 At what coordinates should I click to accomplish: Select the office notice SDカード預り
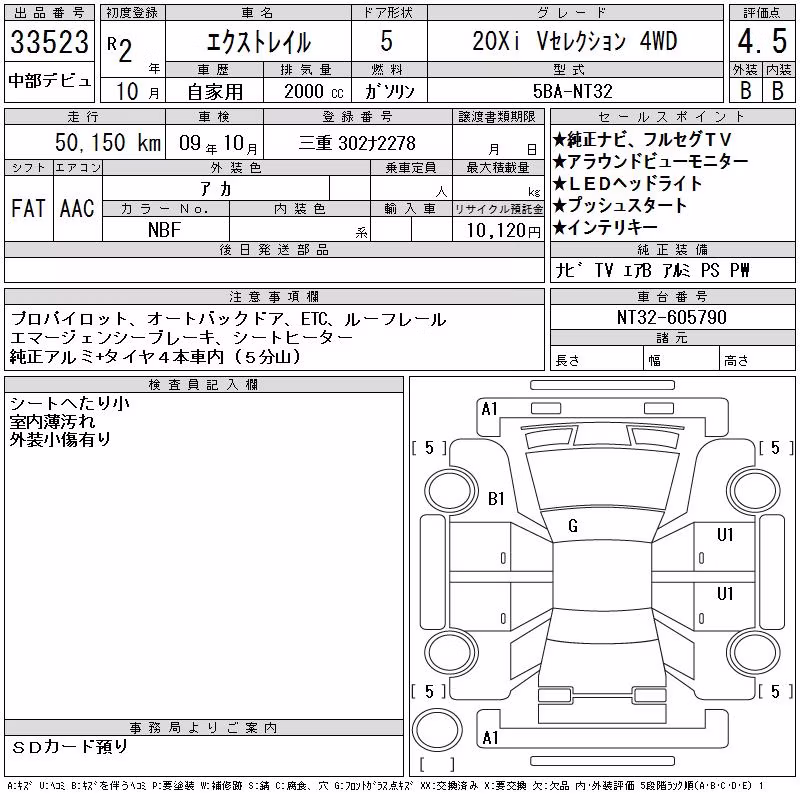(x=69, y=747)
